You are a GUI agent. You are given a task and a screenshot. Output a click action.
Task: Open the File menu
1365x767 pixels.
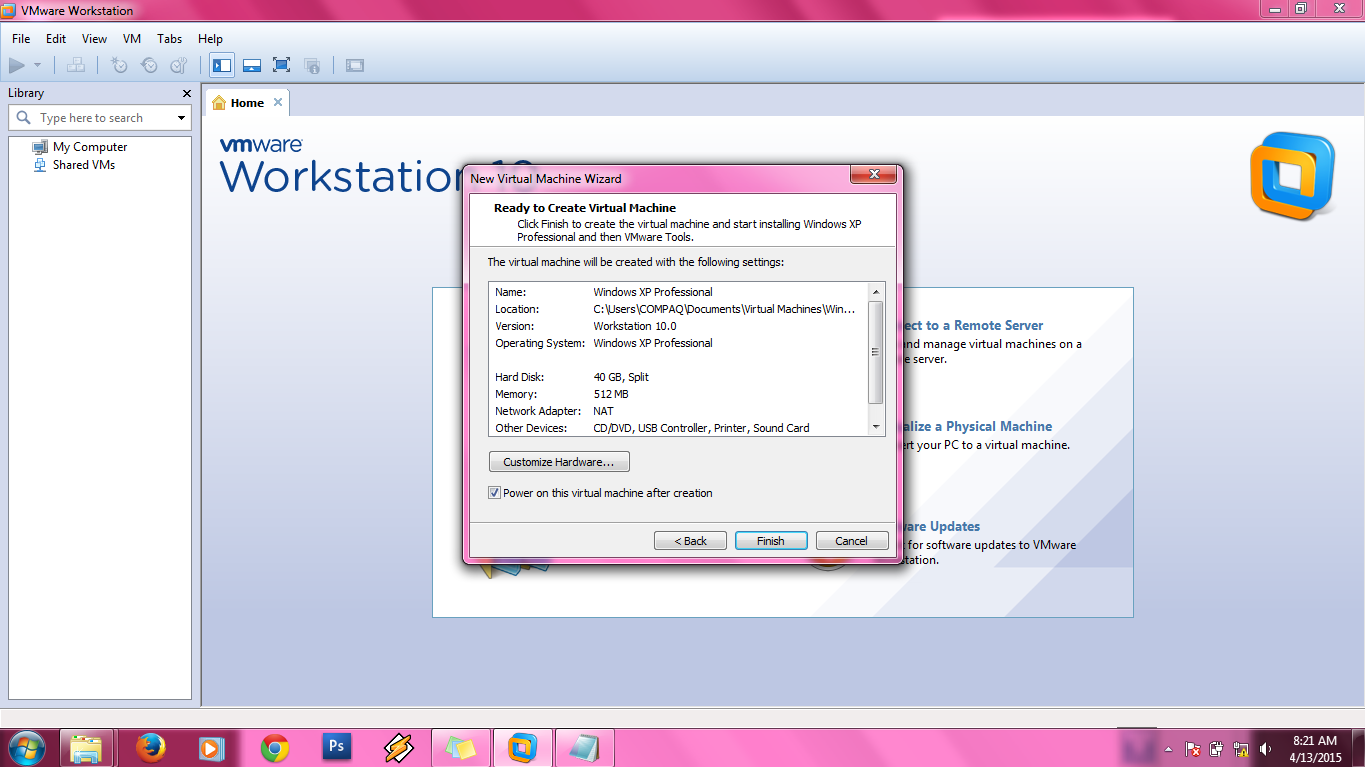pyautogui.click(x=21, y=39)
